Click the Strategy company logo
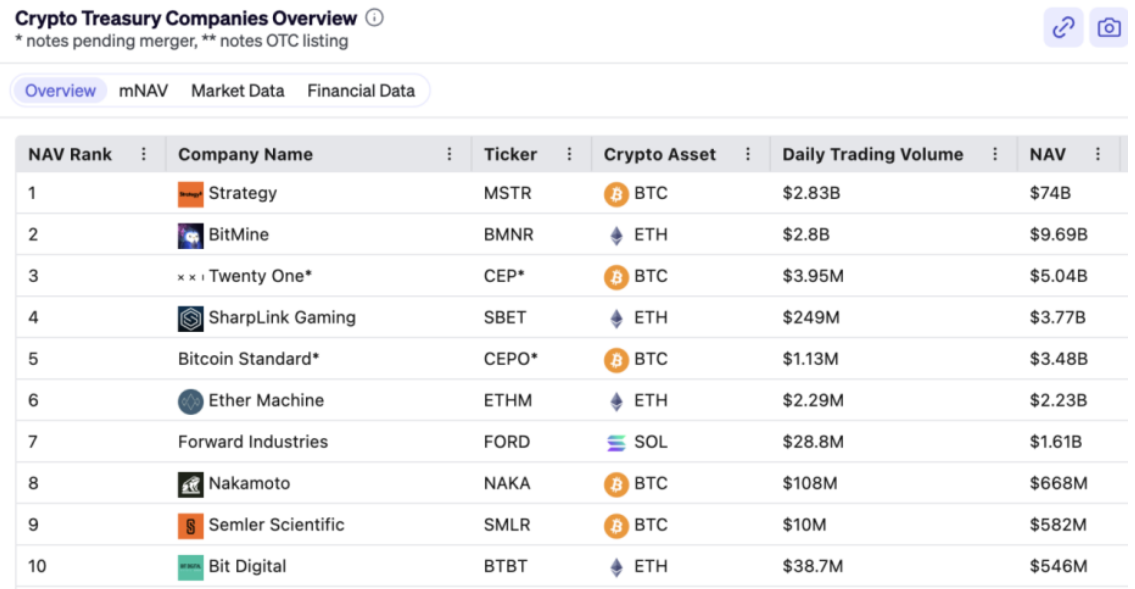The height and width of the screenshot is (589, 1135). [x=190, y=194]
